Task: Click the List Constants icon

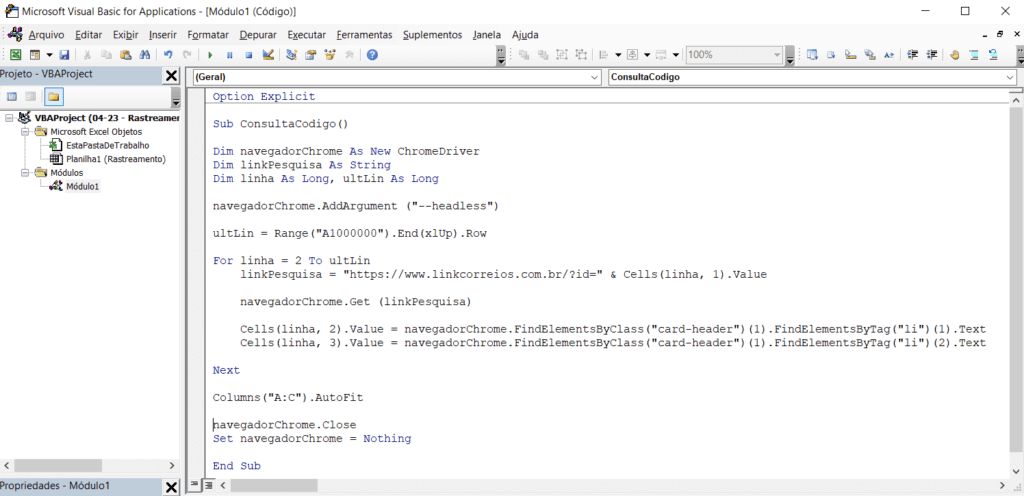Action: coord(831,55)
